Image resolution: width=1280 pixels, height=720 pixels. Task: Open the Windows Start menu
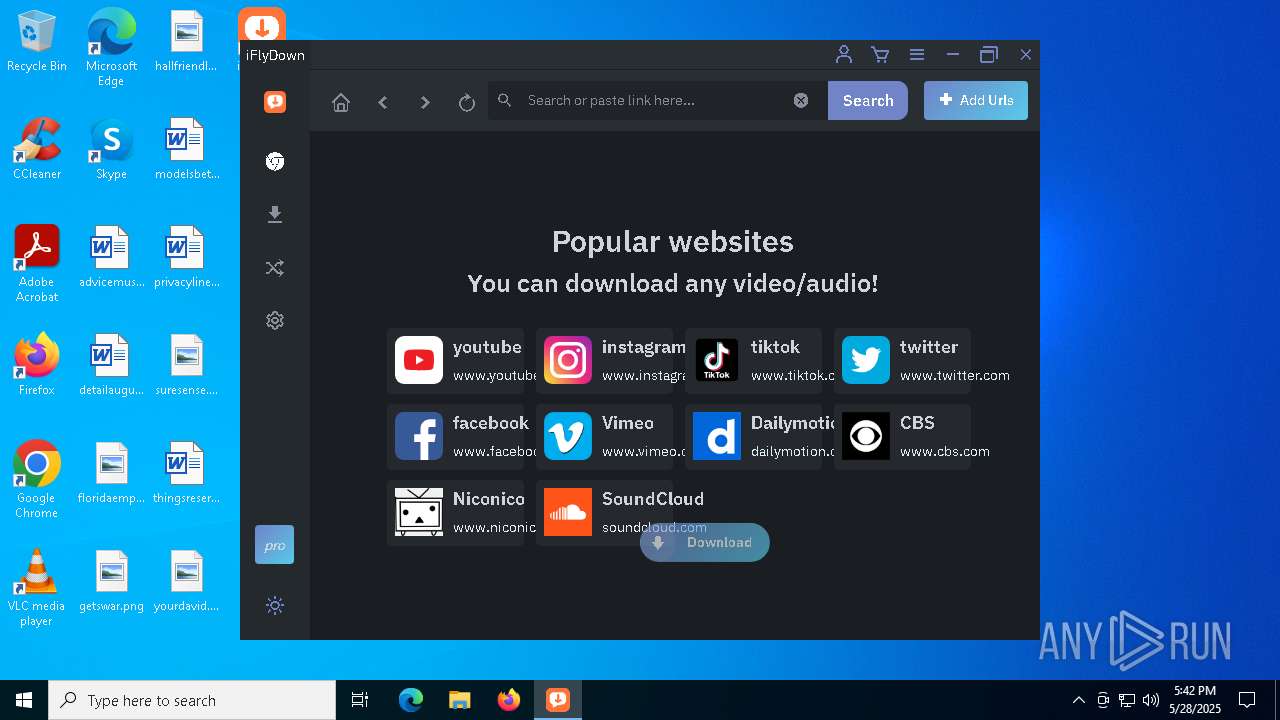[x=24, y=700]
